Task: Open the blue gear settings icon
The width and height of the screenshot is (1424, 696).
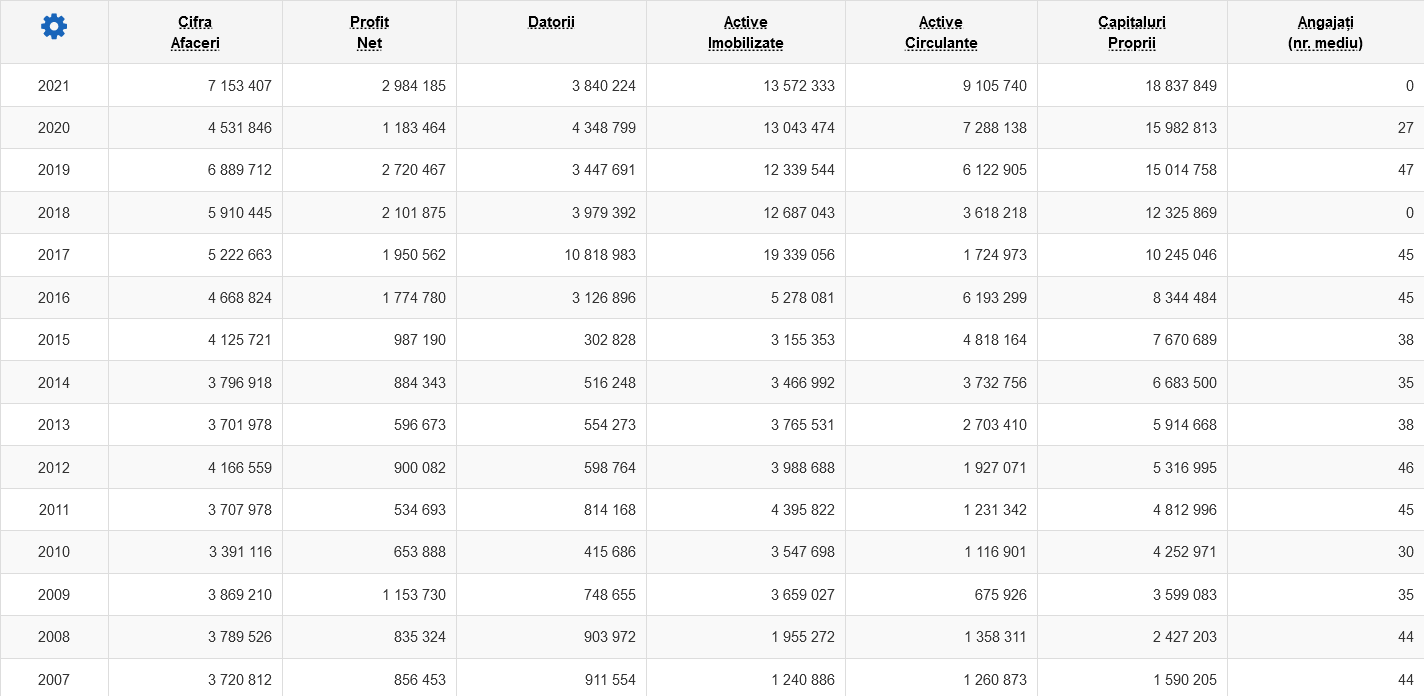Action: tap(54, 27)
